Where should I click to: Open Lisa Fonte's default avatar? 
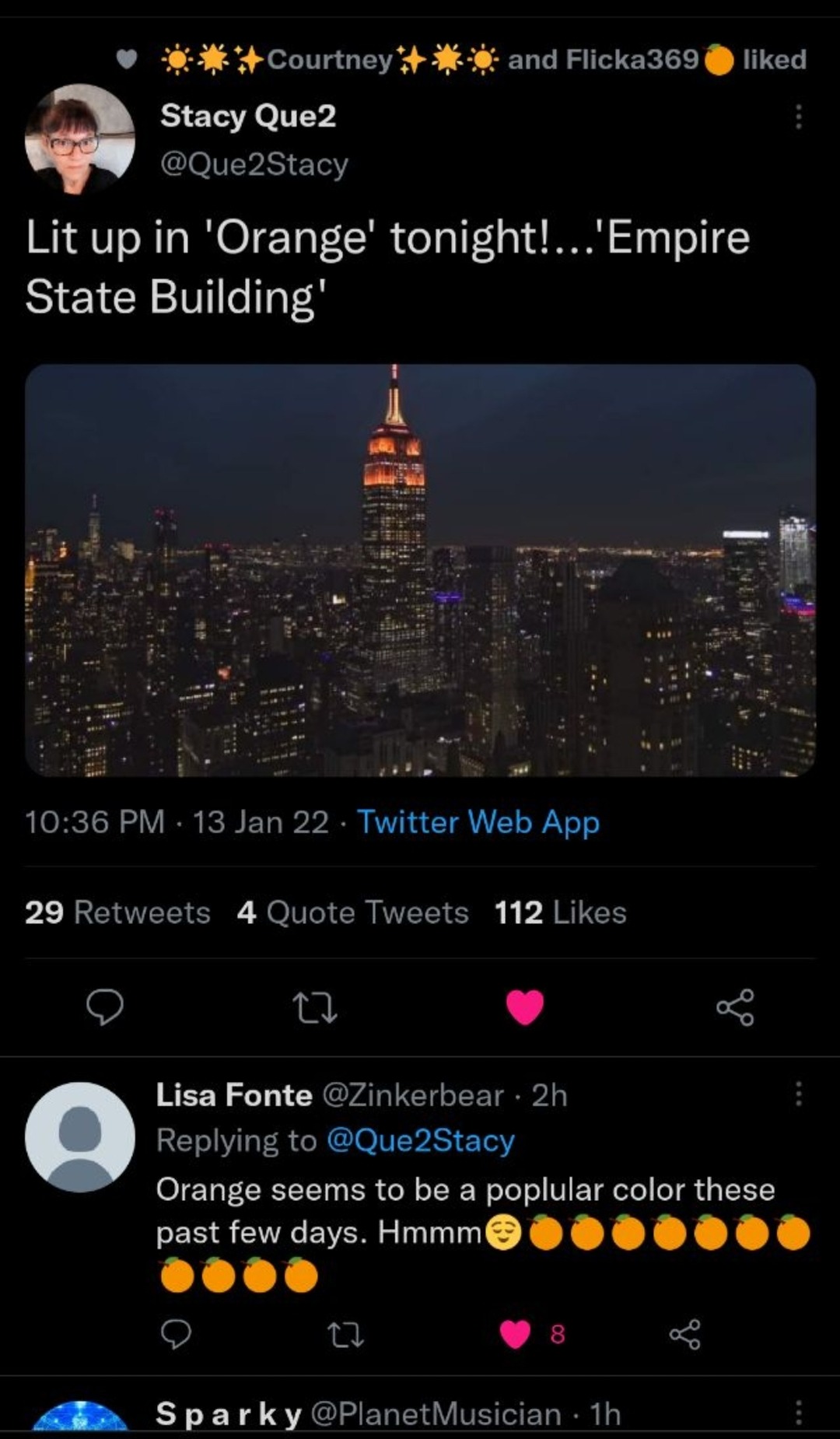tap(80, 1136)
